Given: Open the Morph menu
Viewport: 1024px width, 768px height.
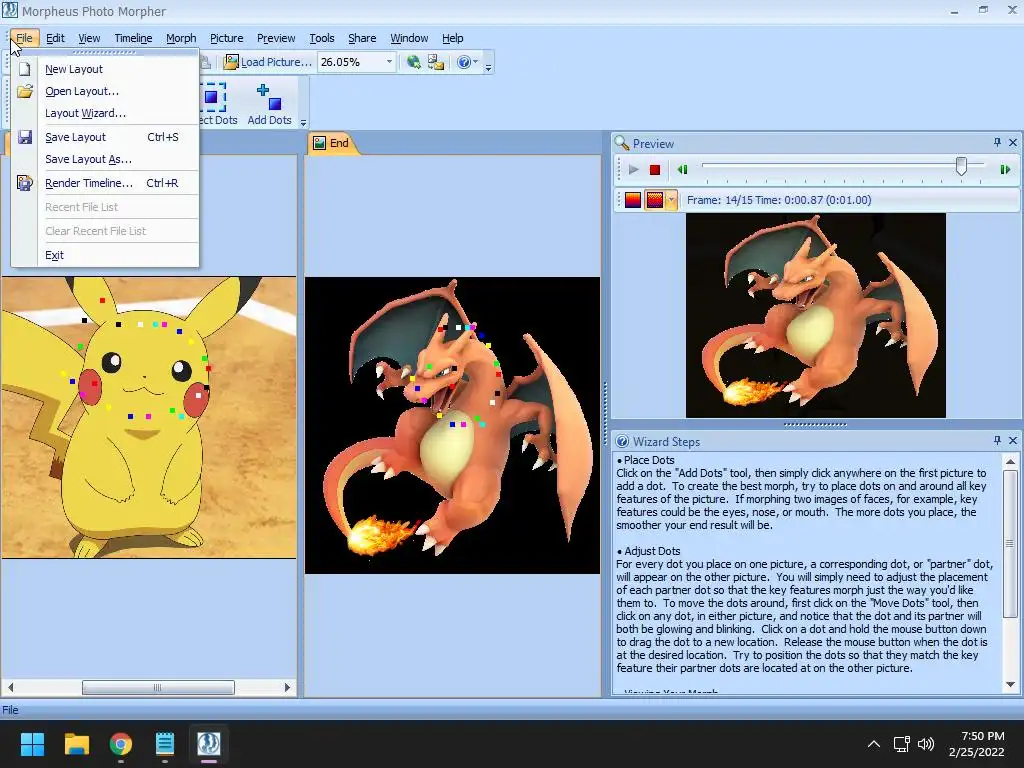Looking at the screenshot, I should pos(181,38).
